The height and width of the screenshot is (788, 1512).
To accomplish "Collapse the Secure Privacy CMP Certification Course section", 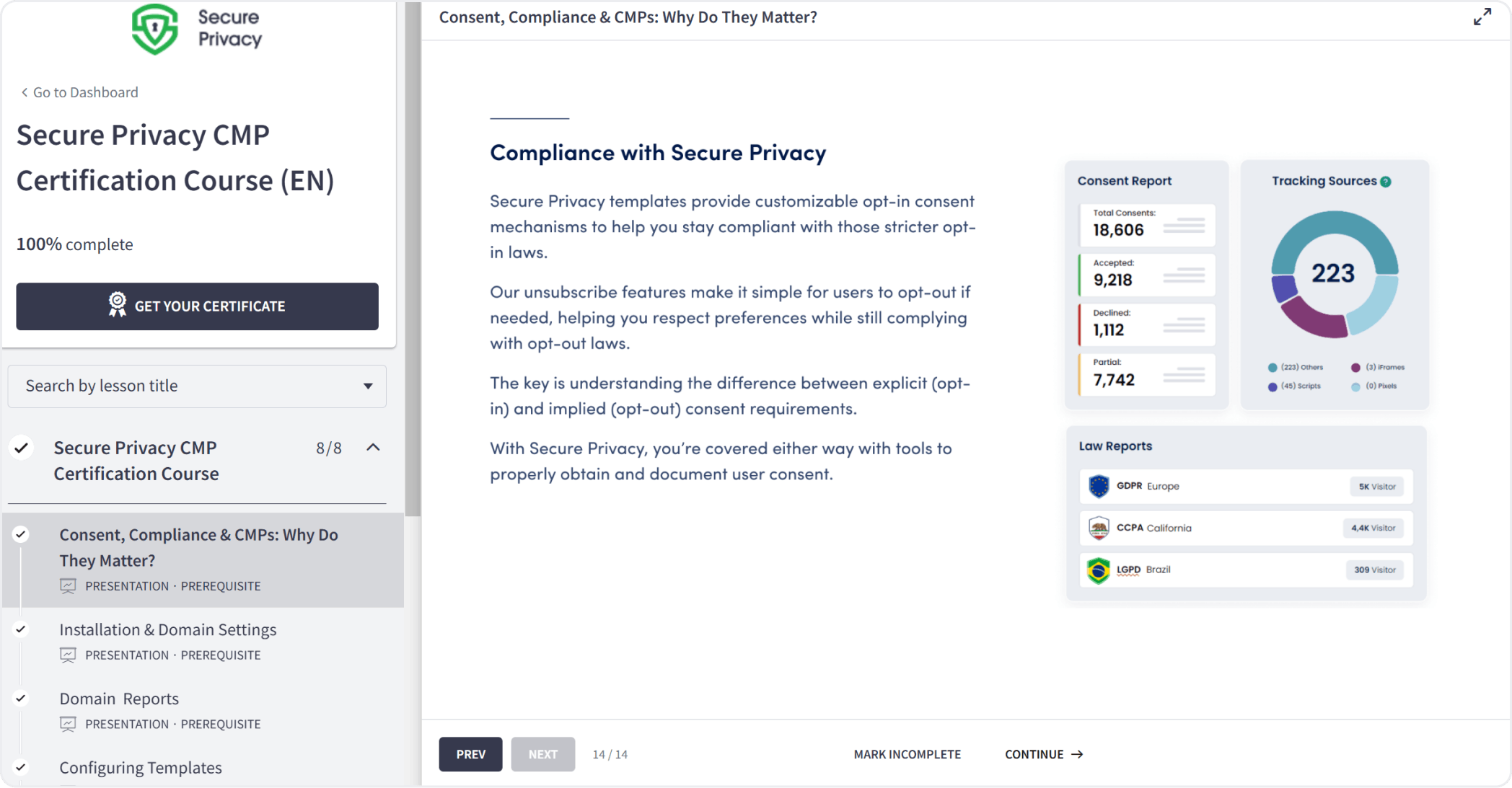I will point(374,448).
